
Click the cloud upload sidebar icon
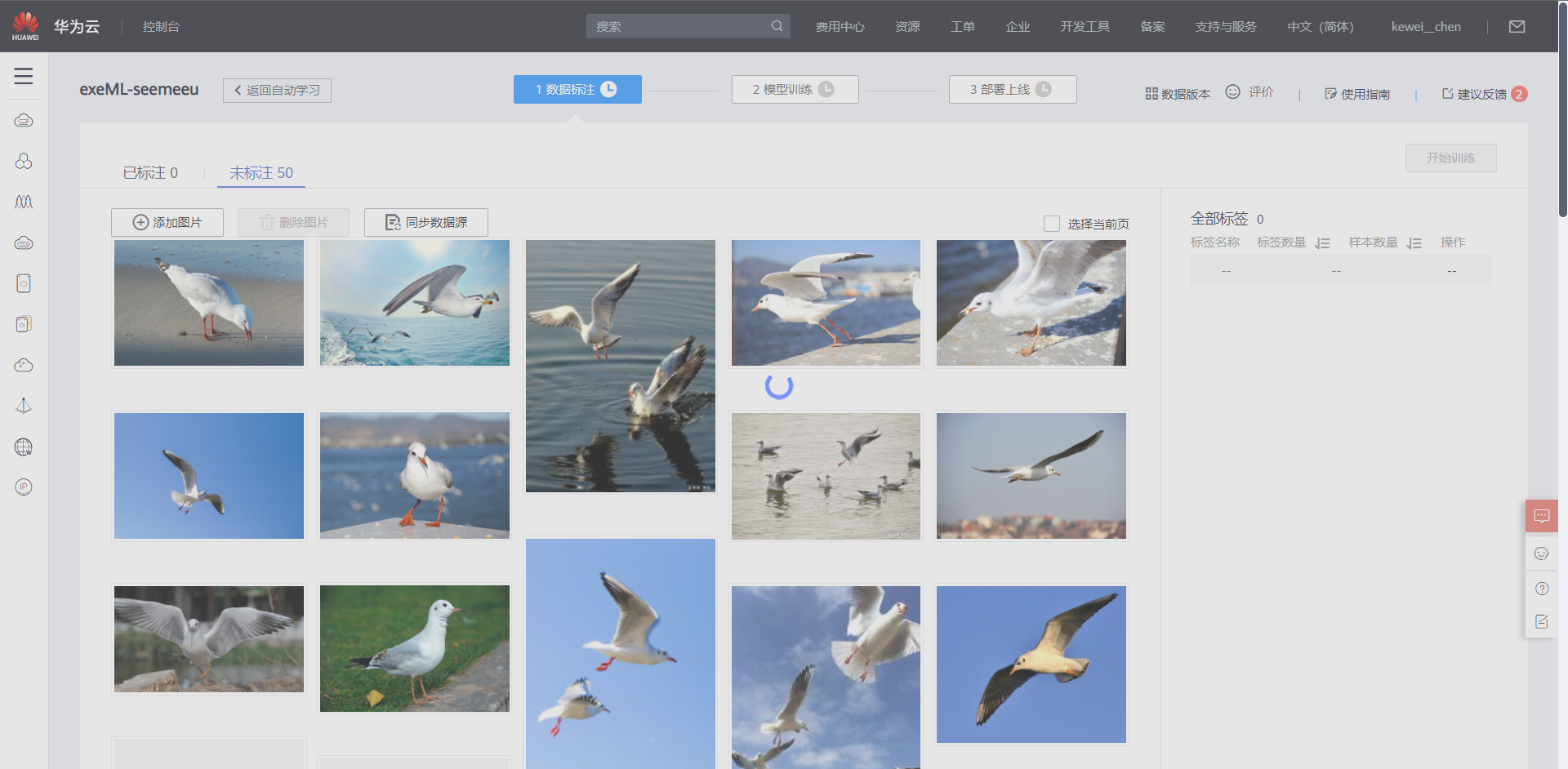pyautogui.click(x=24, y=365)
